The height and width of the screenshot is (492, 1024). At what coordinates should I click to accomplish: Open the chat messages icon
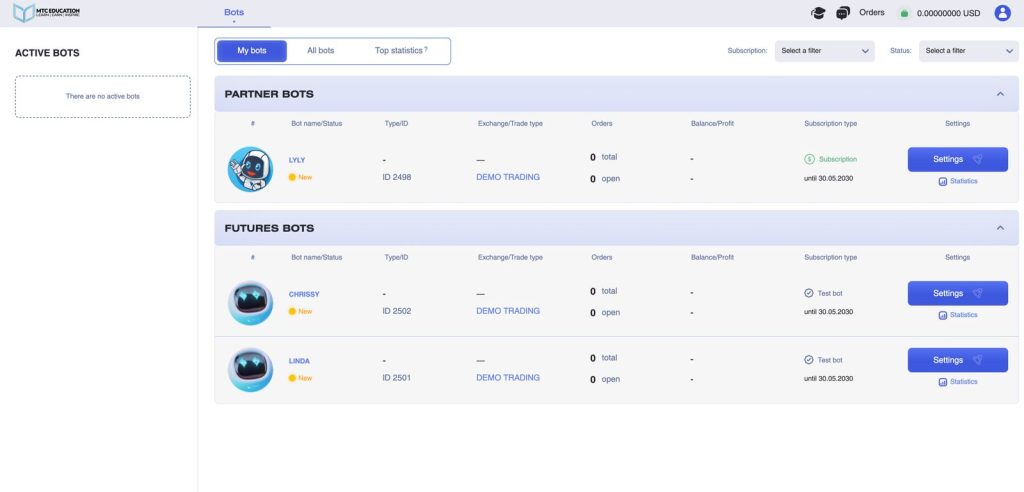point(843,13)
